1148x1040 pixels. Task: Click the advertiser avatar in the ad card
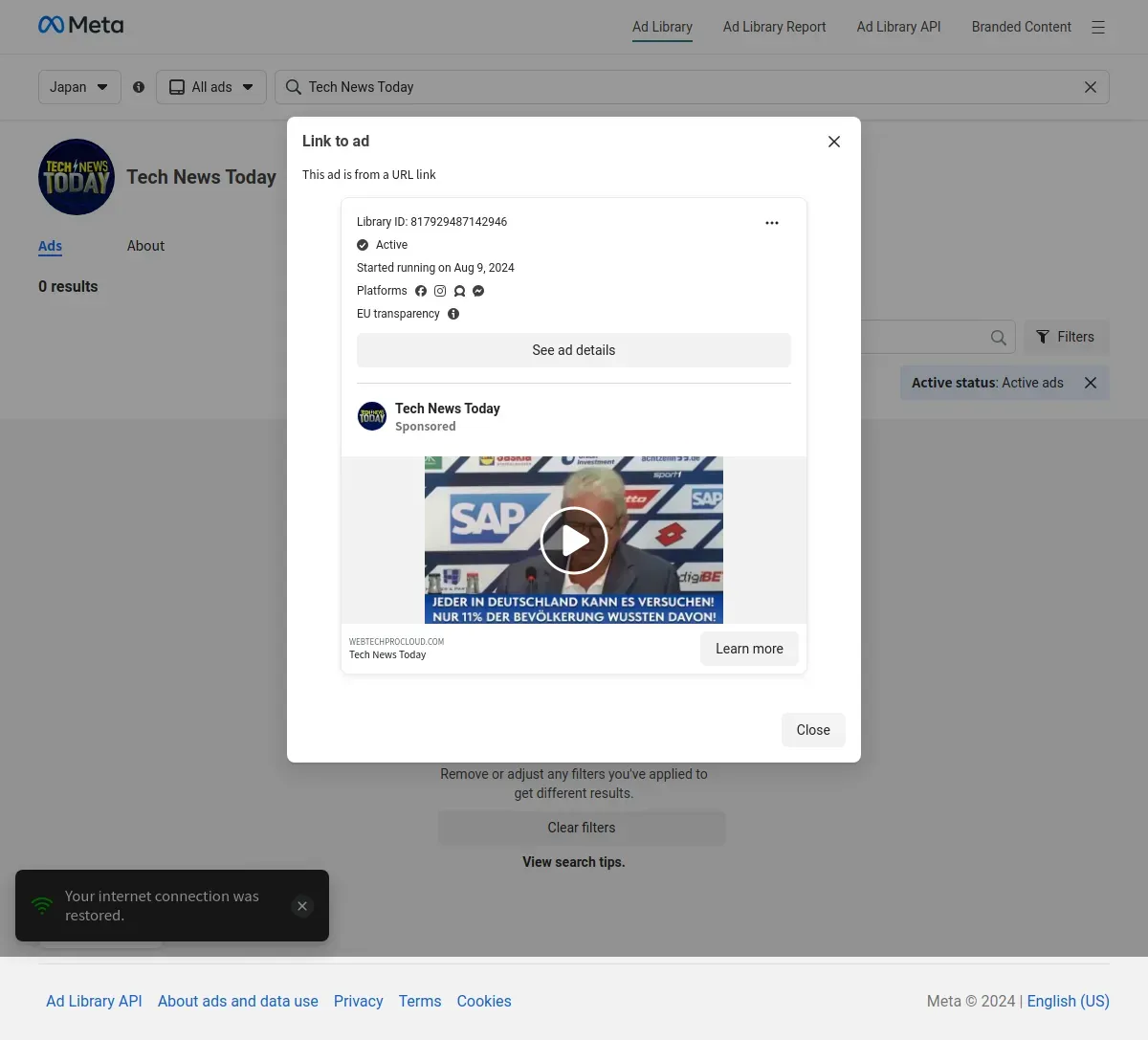click(372, 416)
